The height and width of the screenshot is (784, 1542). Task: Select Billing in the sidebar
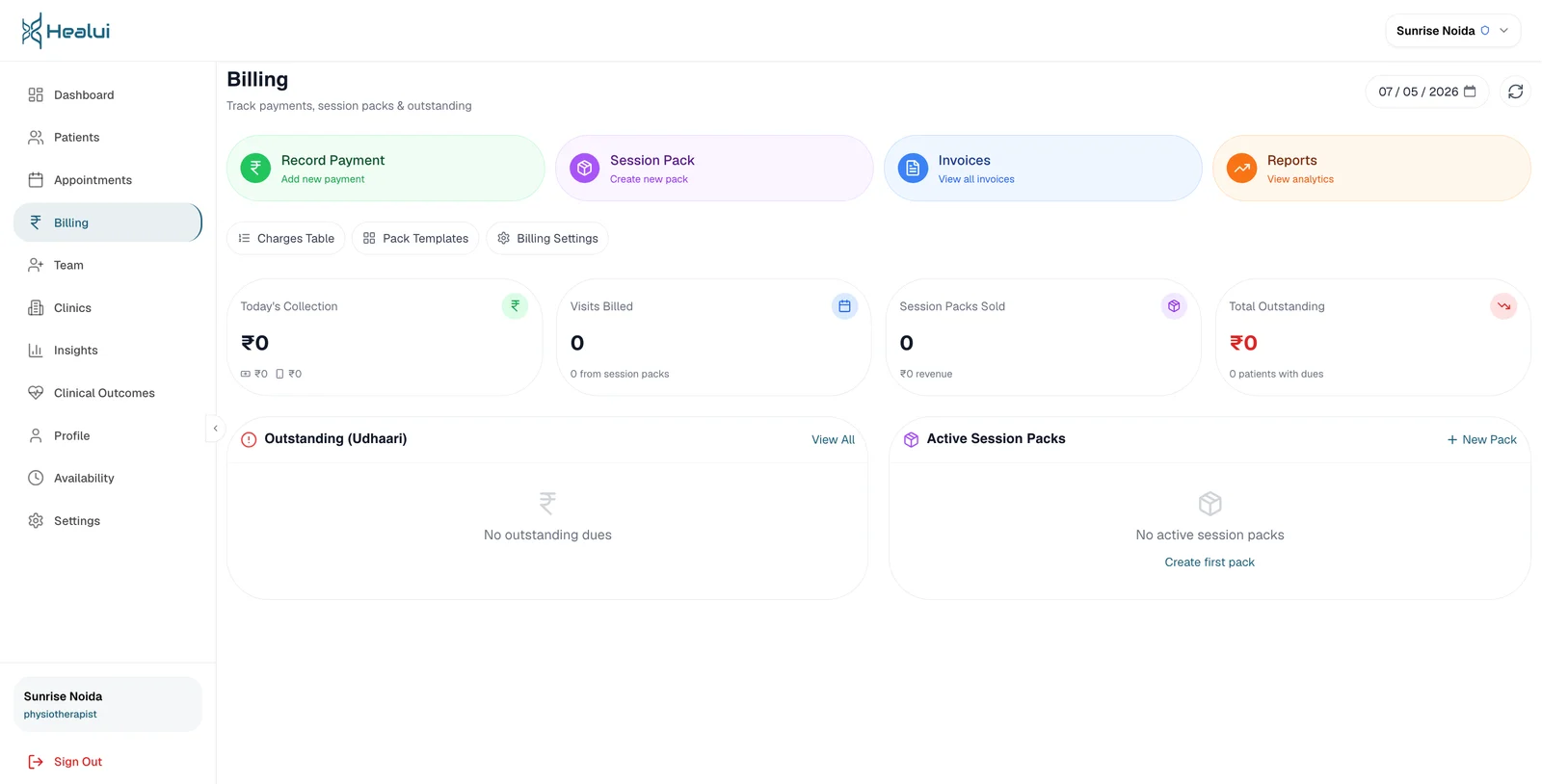[x=108, y=222]
